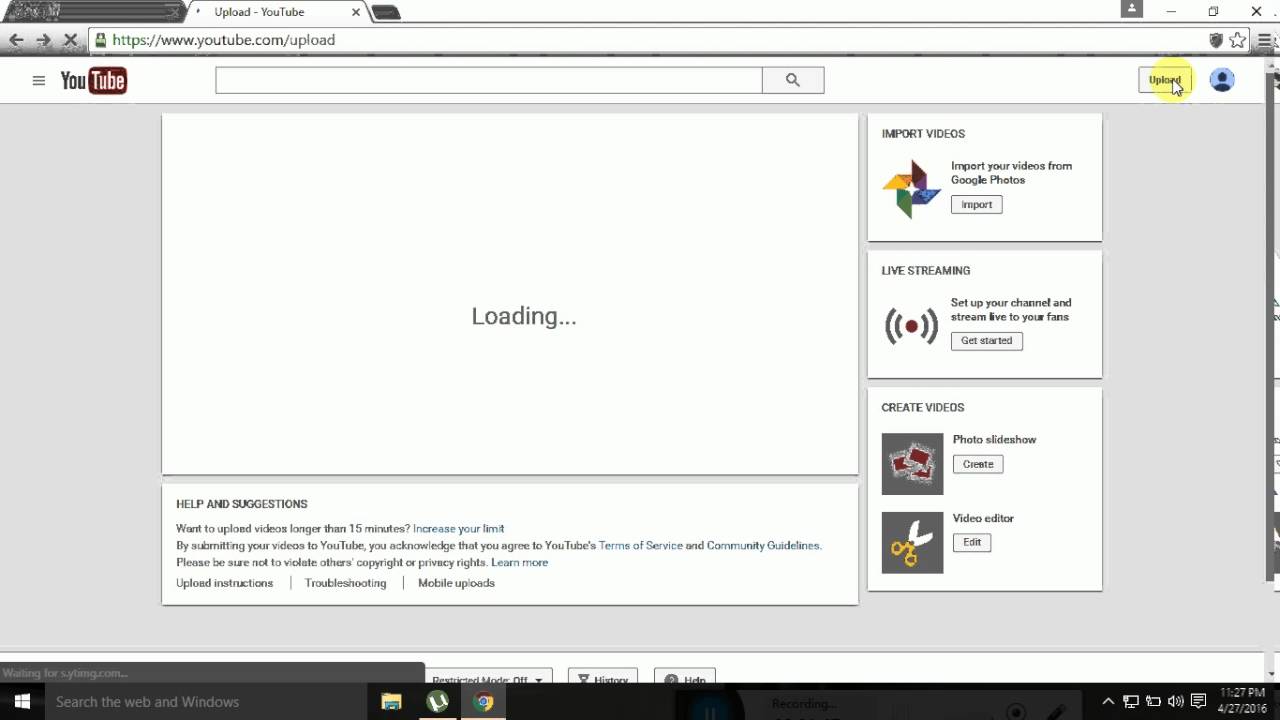Viewport: 1280px width, 720px height.
Task: Open the Terms of Service link
Action: click(641, 545)
